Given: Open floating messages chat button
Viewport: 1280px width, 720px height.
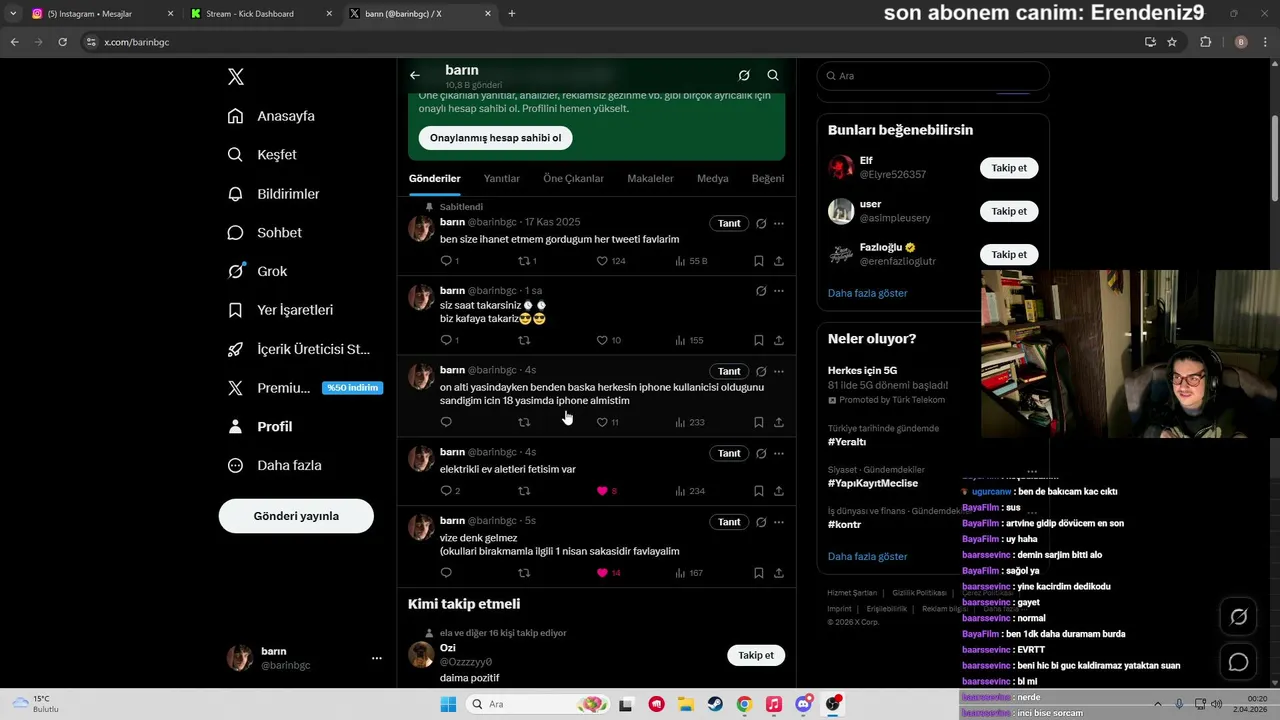Looking at the screenshot, I should point(1238,662).
